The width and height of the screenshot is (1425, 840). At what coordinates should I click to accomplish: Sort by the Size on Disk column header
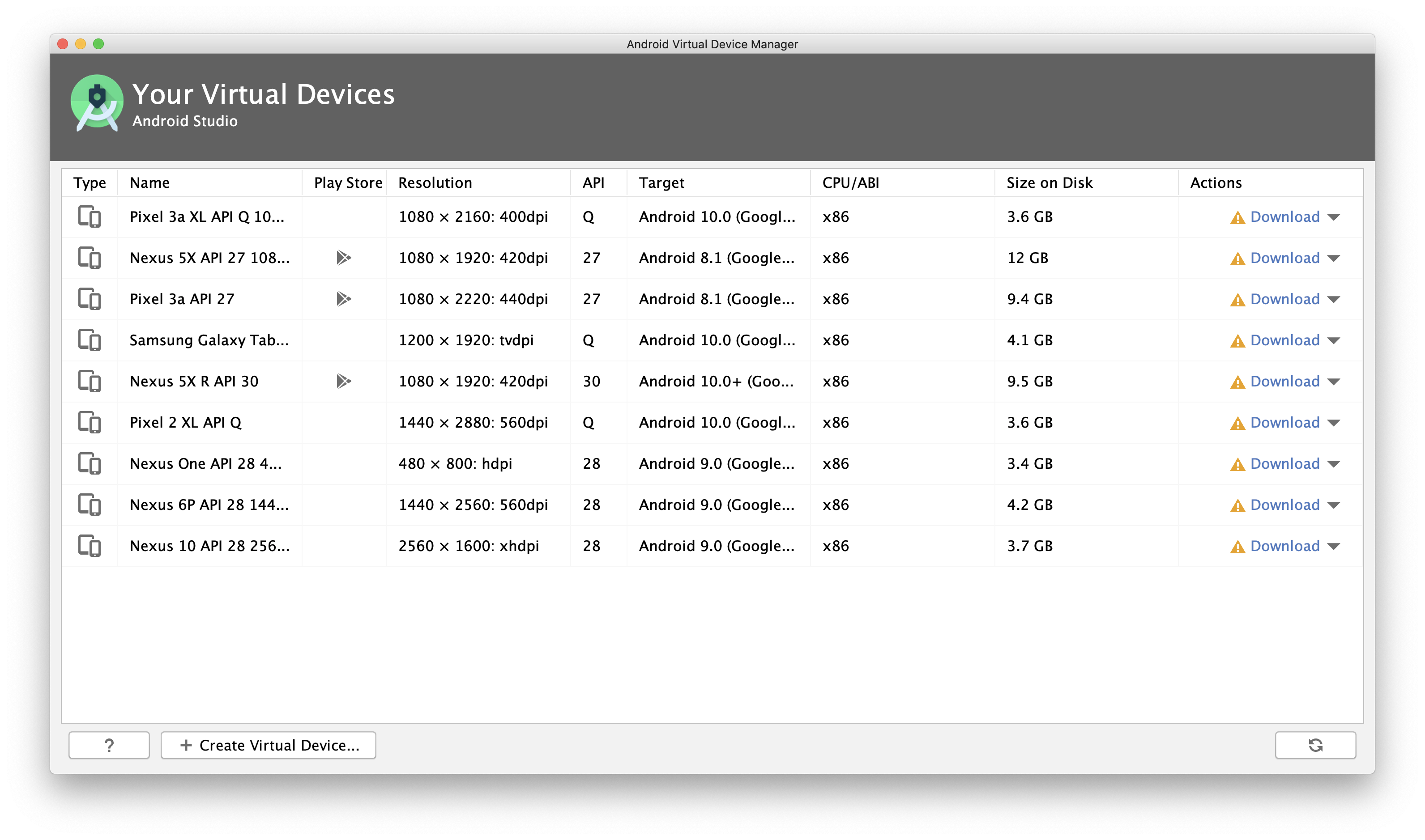tap(1049, 183)
